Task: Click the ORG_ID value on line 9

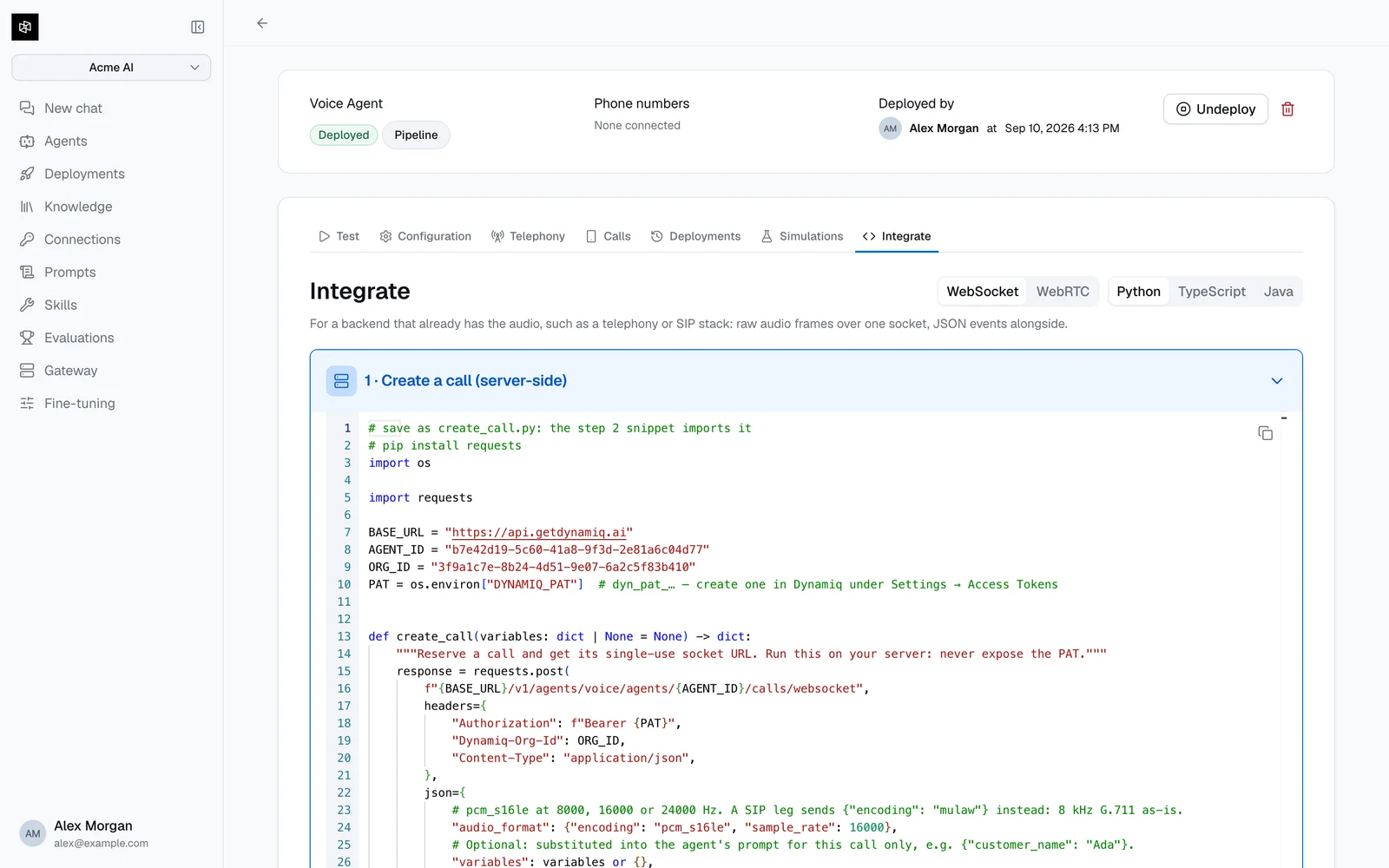Action: tap(563, 568)
